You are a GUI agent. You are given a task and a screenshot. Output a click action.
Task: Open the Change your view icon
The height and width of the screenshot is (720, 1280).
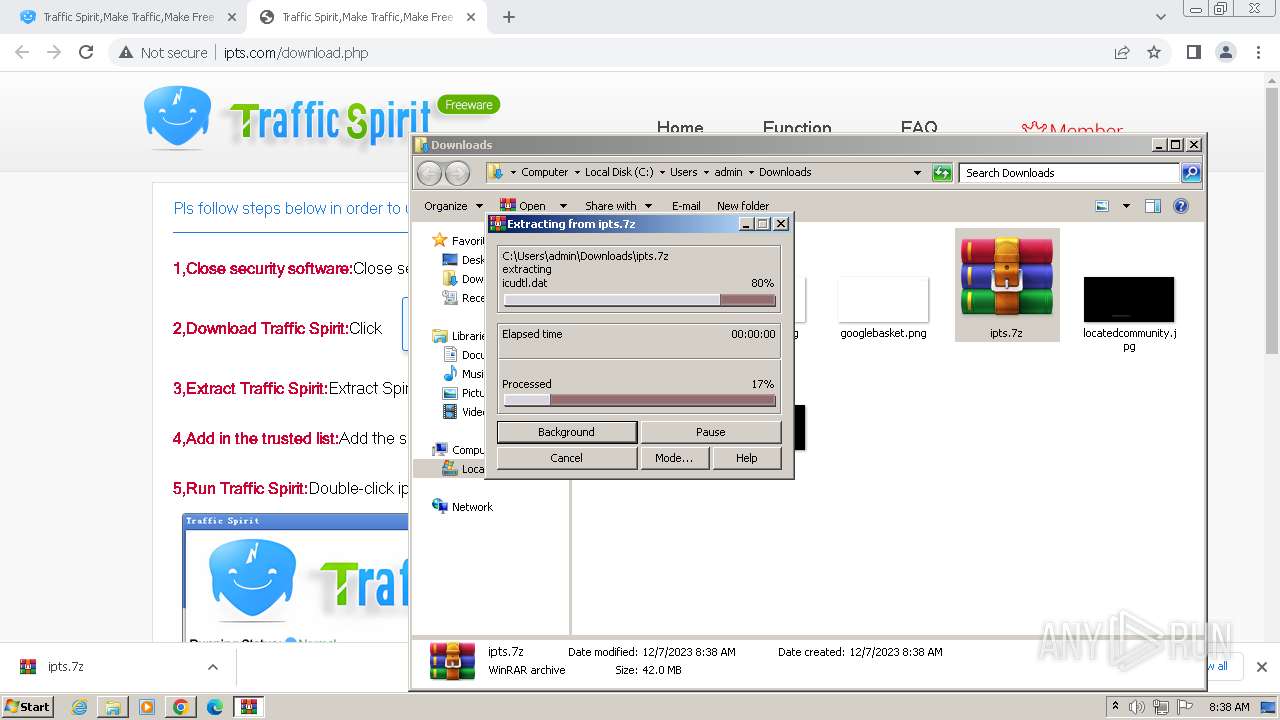pyautogui.click(x=1102, y=206)
